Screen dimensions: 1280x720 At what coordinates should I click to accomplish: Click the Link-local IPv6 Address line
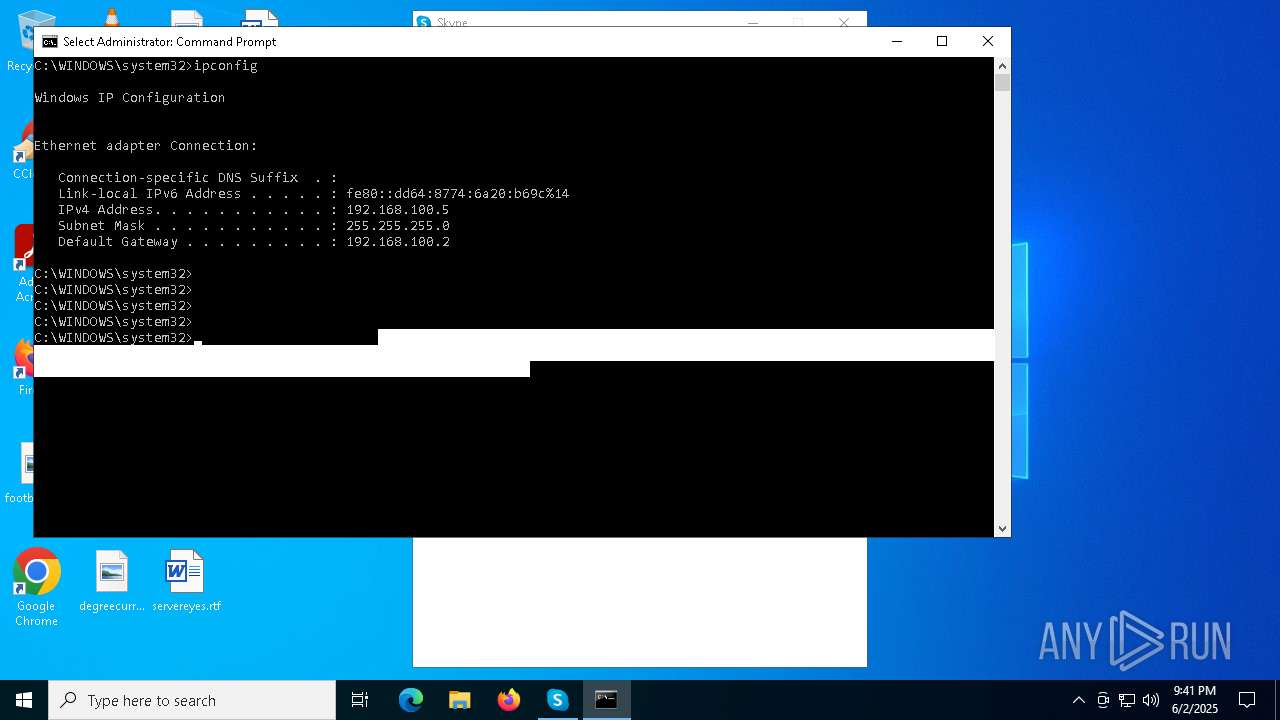(313, 194)
